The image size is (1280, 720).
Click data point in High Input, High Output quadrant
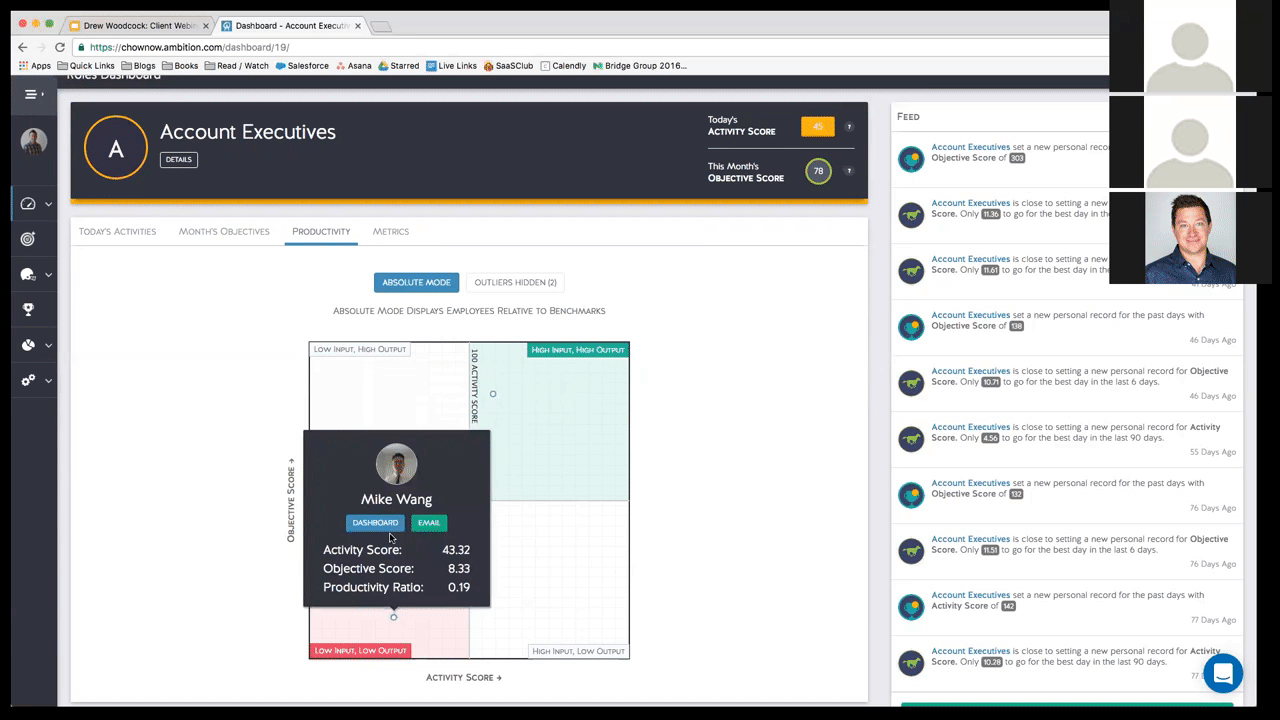click(x=493, y=394)
